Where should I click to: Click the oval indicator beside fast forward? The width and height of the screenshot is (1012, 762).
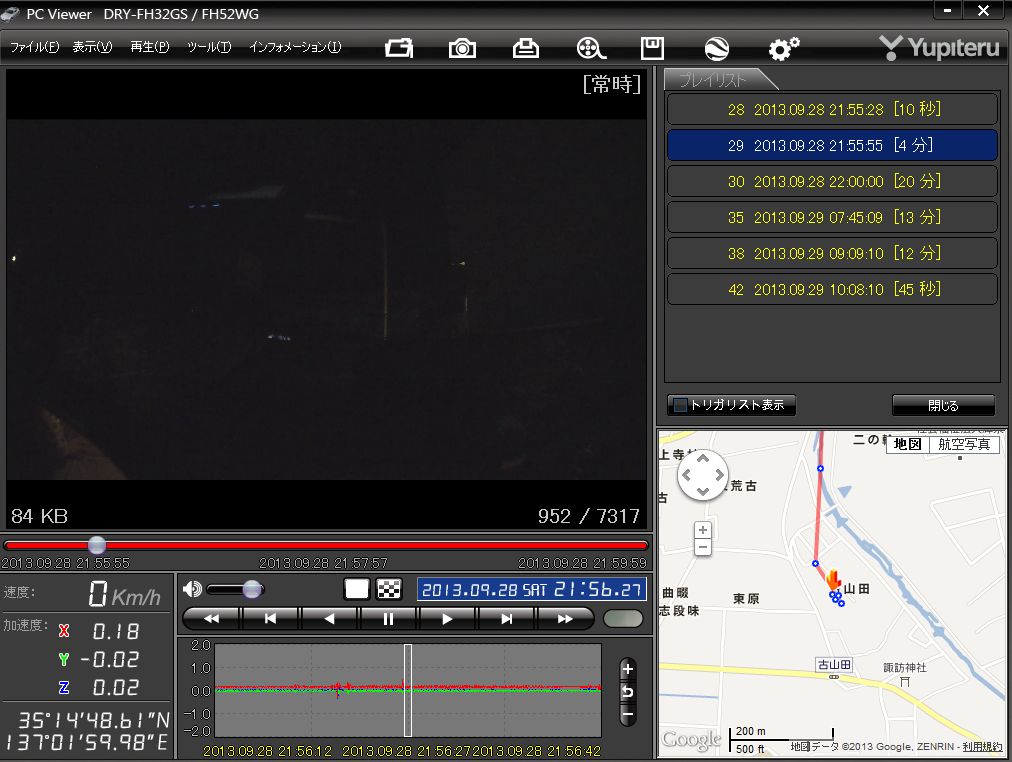point(623,619)
